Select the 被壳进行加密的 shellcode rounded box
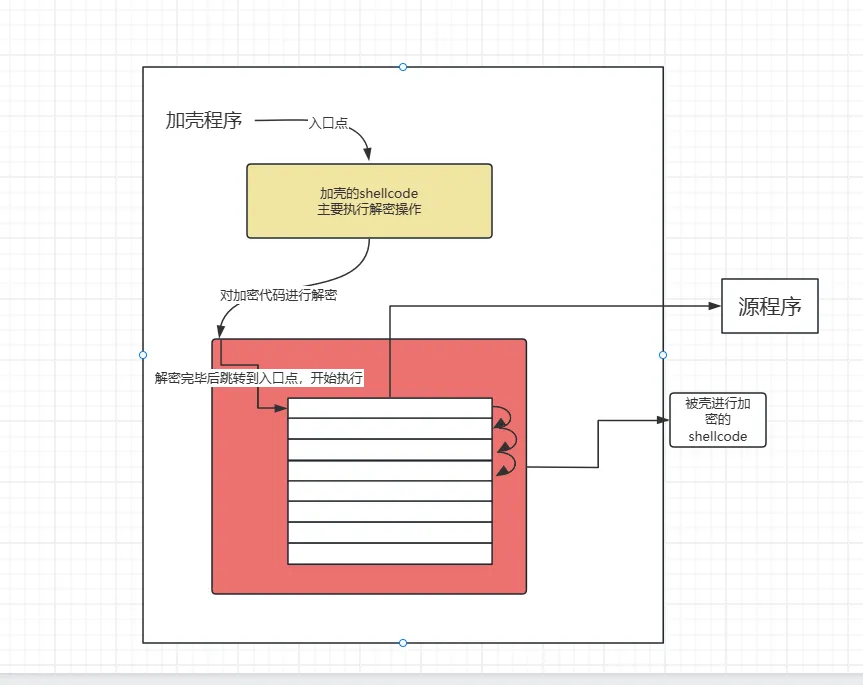Image resolution: width=863 pixels, height=685 pixels. point(717,420)
